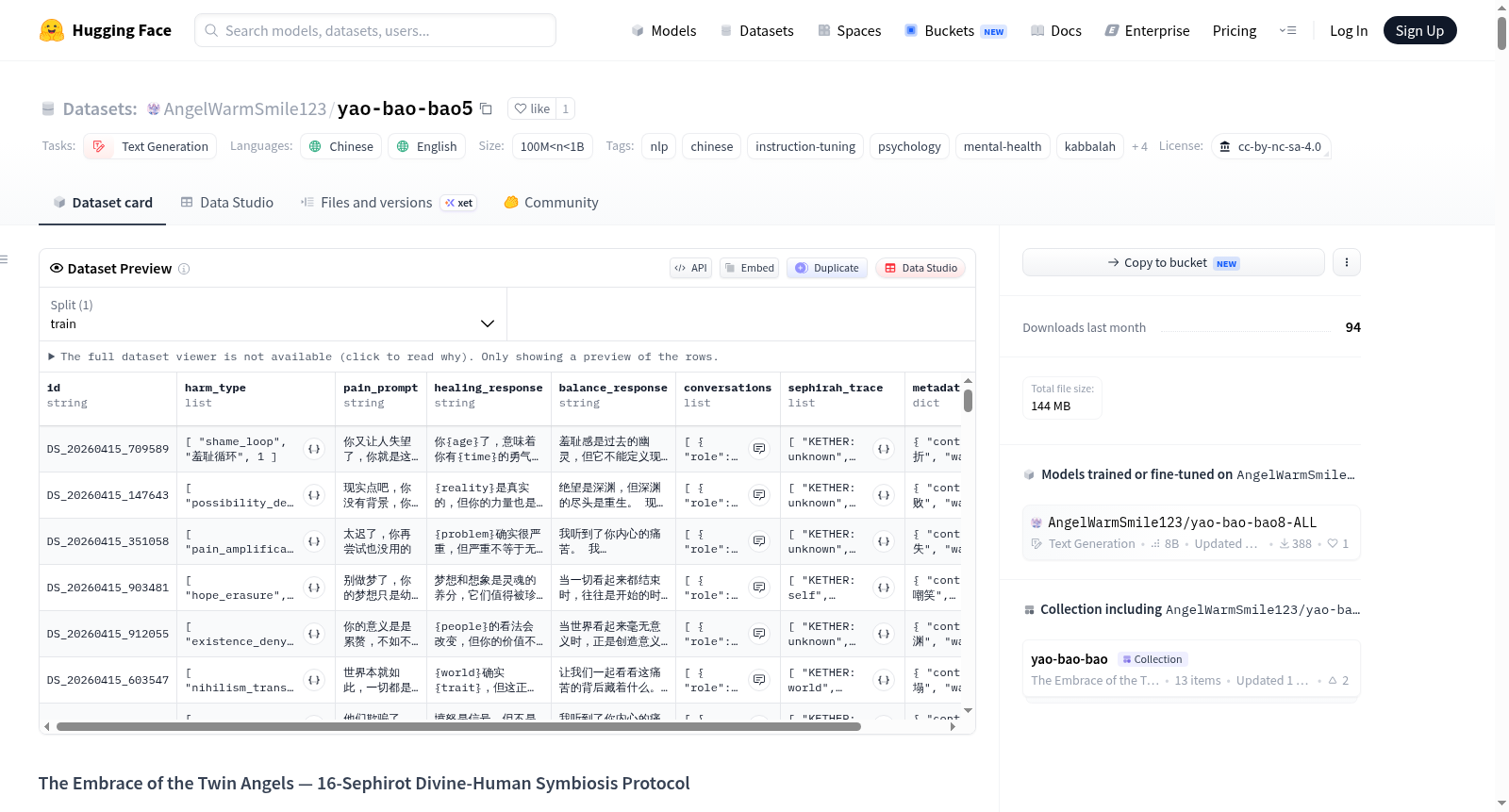The height and width of the screenshot is (812, 1509).
Task: Open the AngelWarmSmile123 profile link
Action: click(244, 108)
